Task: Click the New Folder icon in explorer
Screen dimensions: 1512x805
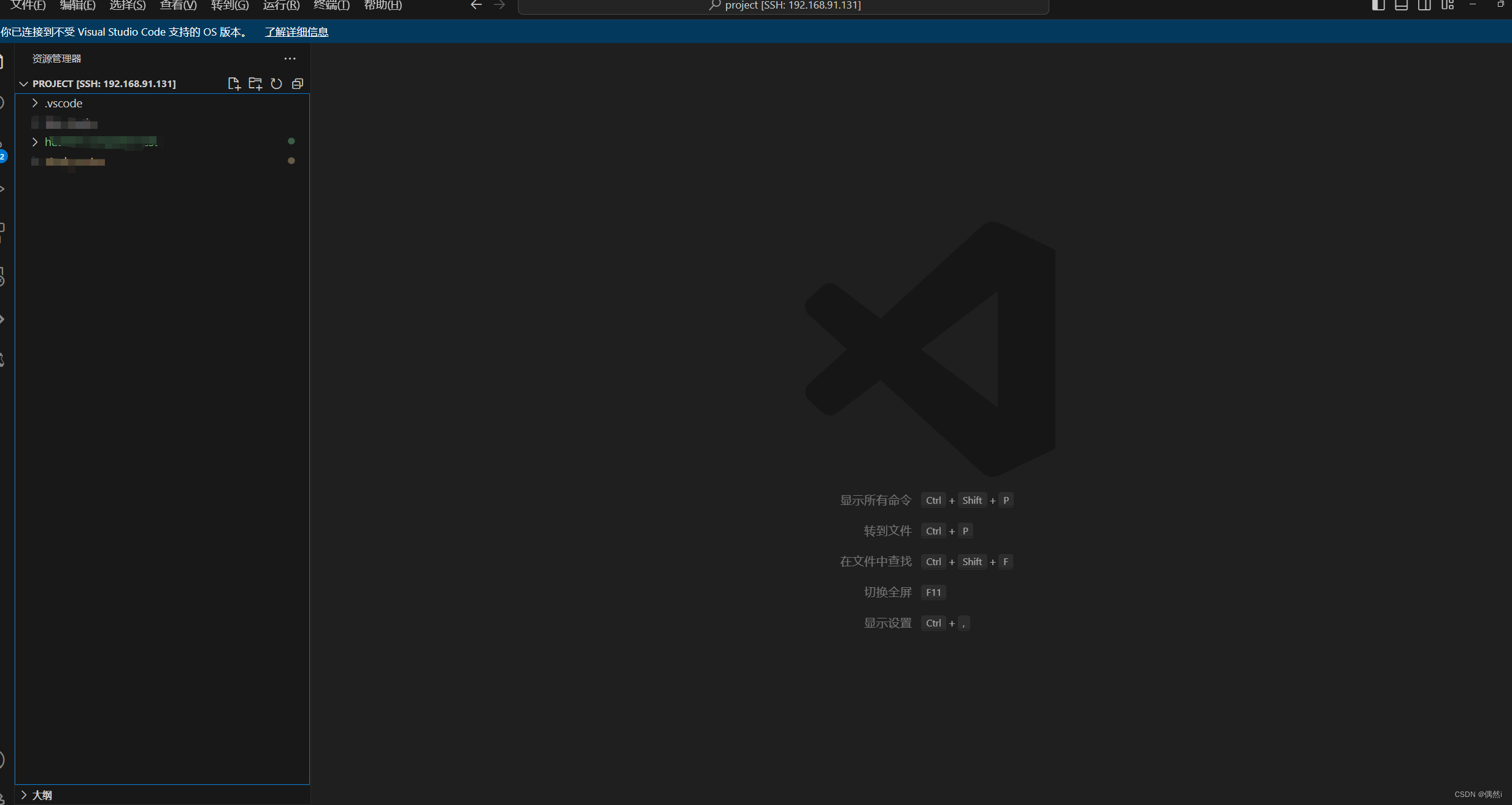Action: click(255, 83)
